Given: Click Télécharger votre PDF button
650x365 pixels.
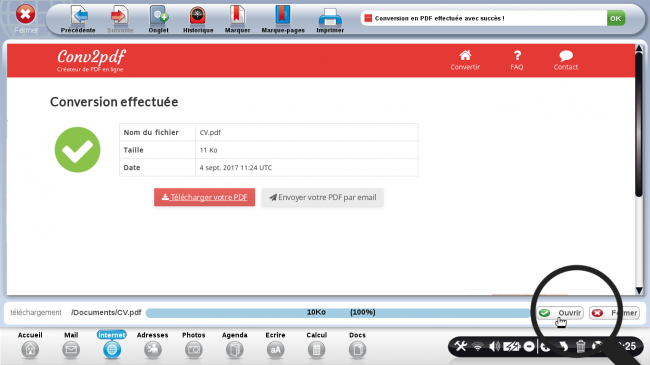Looking at the screenshot, I should tap(204, 197).
